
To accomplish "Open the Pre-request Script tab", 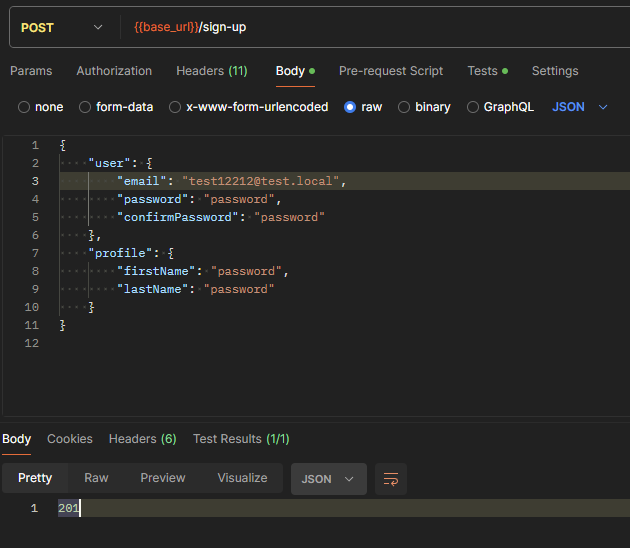I will (x=391, y=71).
